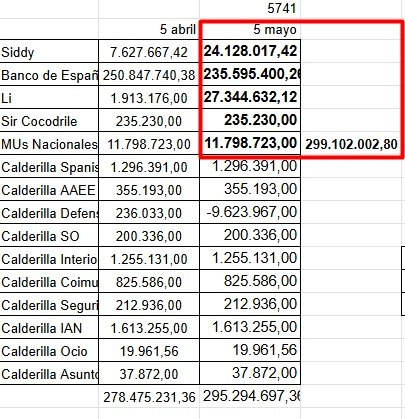This screenshot has width=405, height=419.
Task: Click the 5 abril header cell
Action: click(149, 29)
